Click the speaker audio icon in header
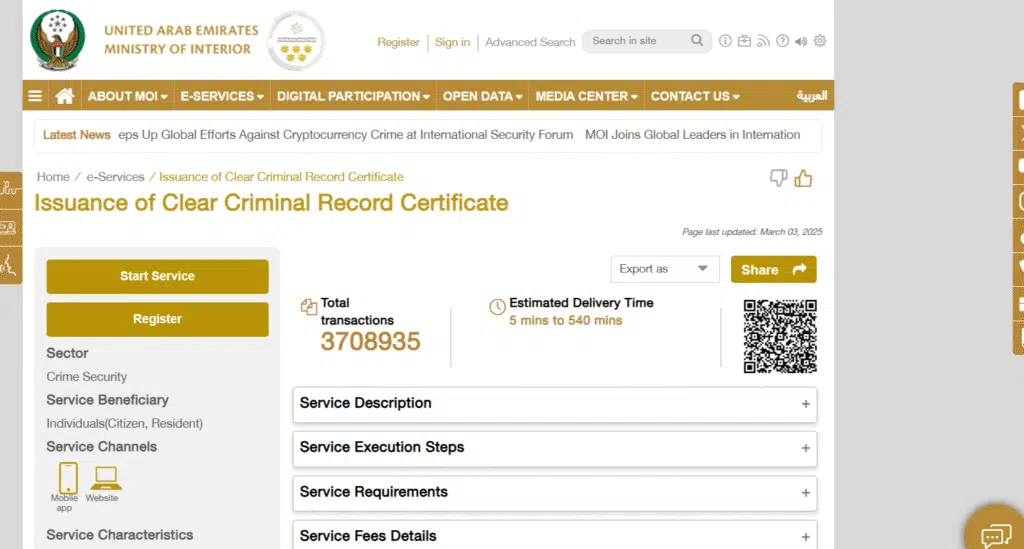Screen dimensions: 1024x549 click(800, 41)
